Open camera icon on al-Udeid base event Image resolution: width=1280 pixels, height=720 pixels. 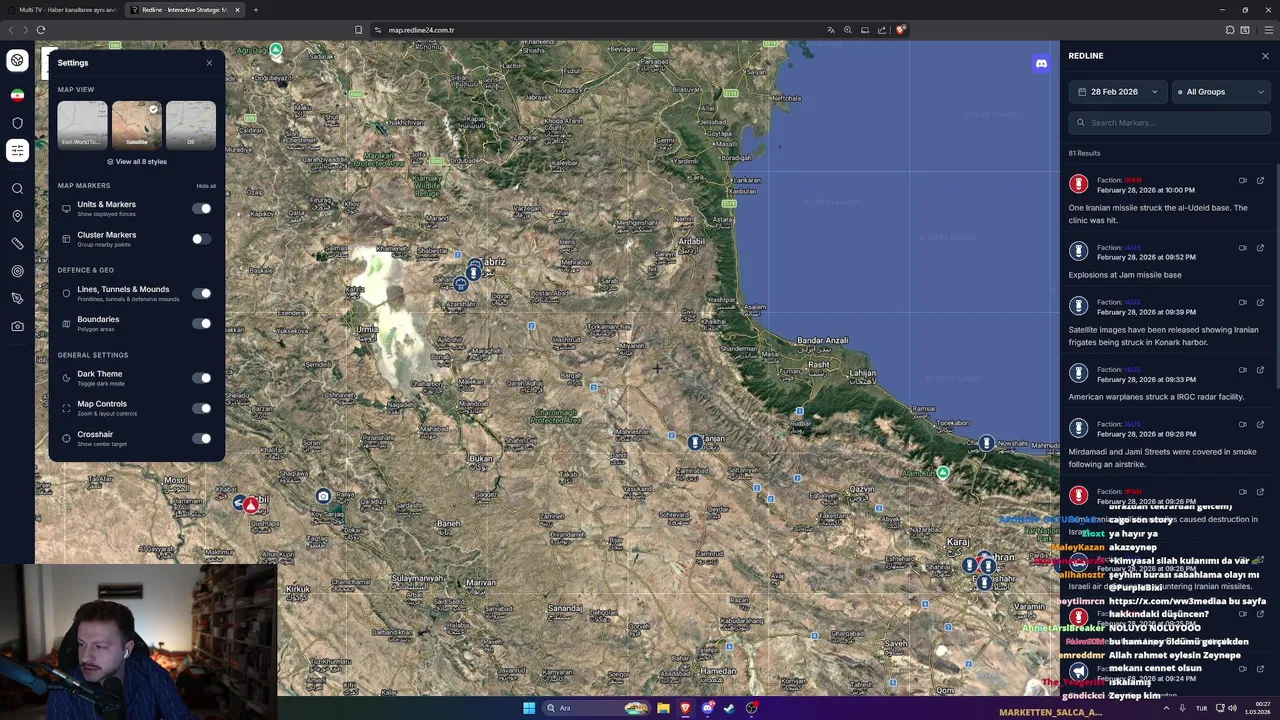[x=1242, y=181]
